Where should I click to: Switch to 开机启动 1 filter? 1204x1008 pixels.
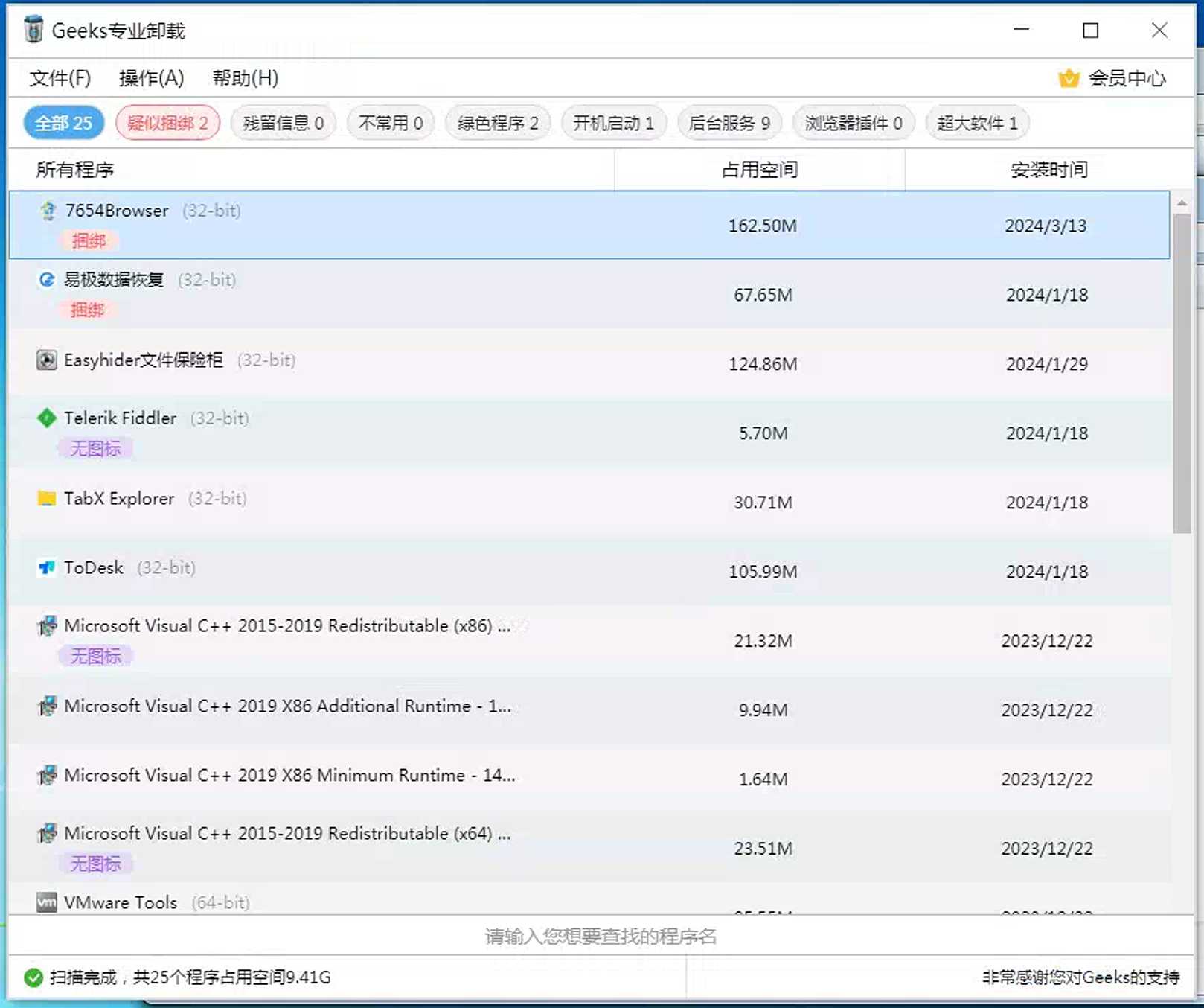point(613,123)
